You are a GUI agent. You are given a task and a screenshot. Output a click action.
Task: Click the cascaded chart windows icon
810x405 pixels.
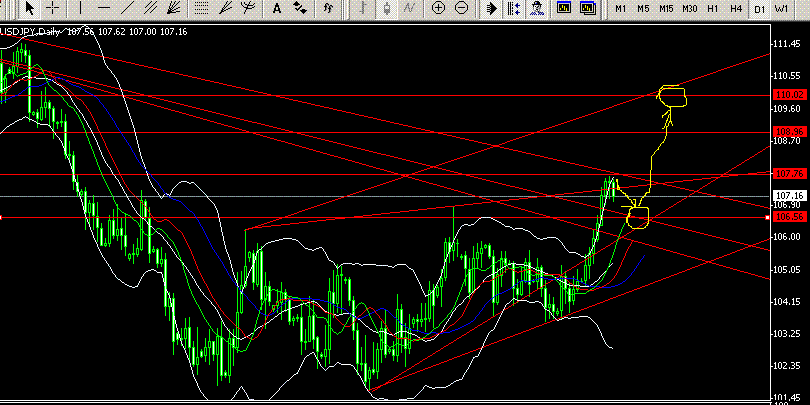[x=588, y=8]
